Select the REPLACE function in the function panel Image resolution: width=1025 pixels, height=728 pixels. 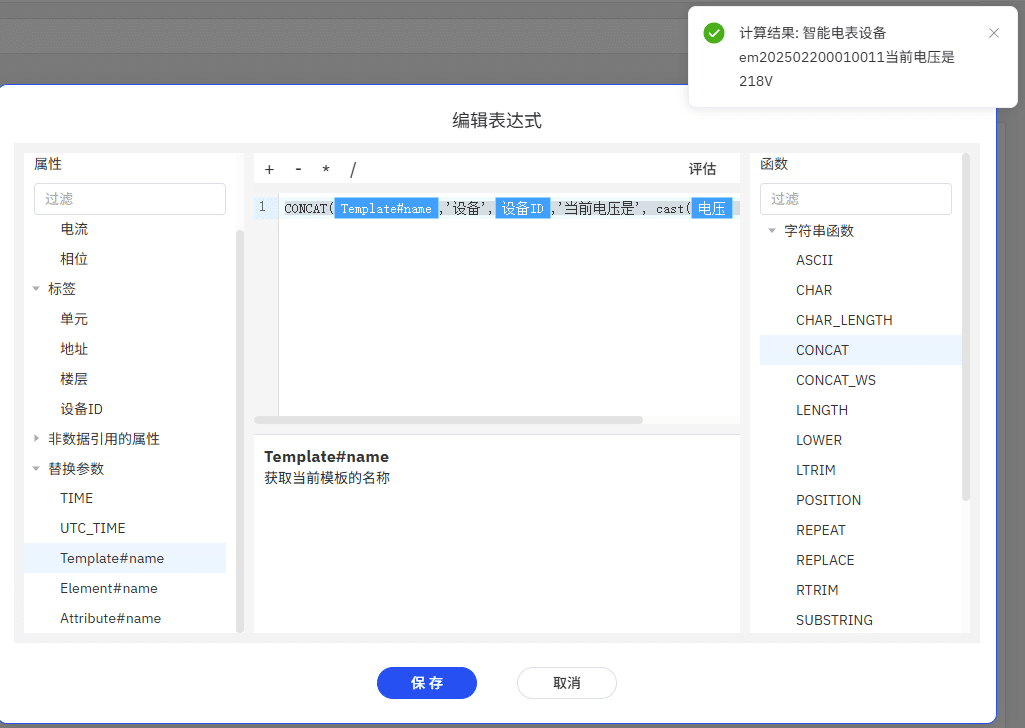pyautogui.click(x=827, y=560)
